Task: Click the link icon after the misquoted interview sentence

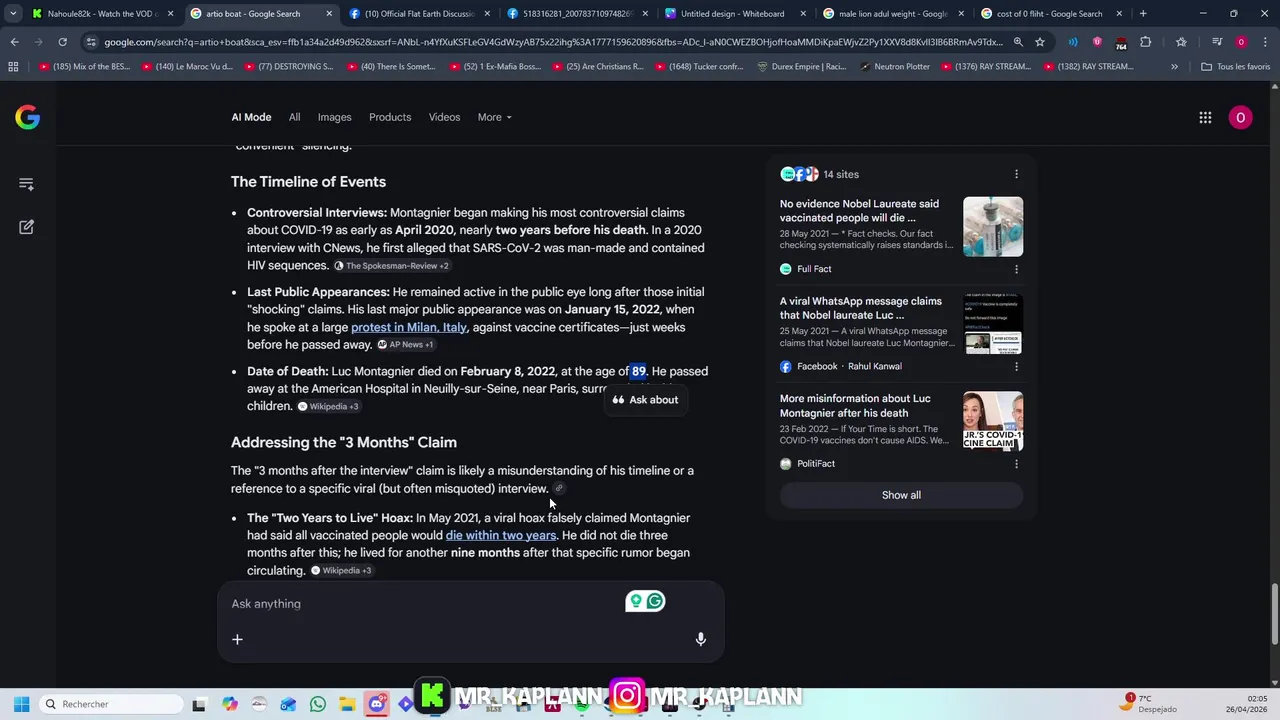Action: pyautogui.click(x=559, y=489)
